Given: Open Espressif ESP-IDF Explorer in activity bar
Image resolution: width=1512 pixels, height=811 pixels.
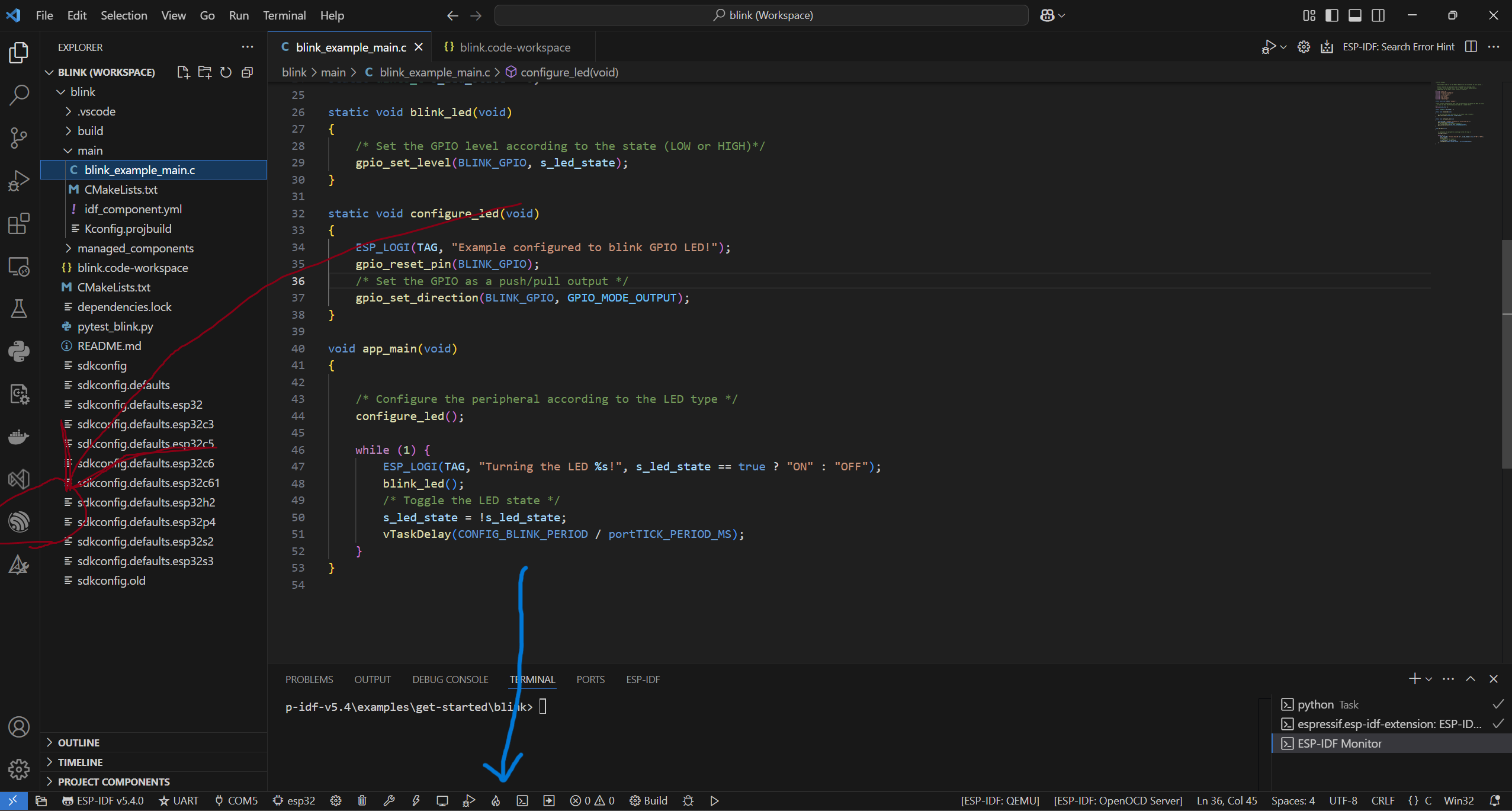Looking at the screenshot, I should tap(19, 522).
